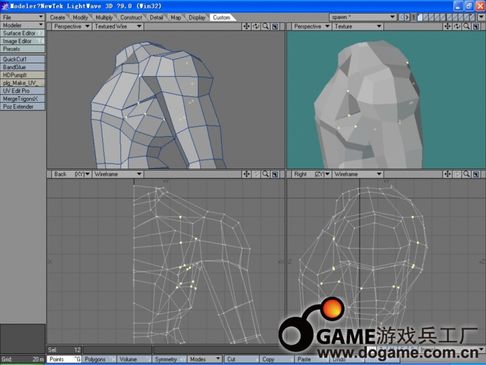Screen dimensions: 486x365
Task: Maximize the Textured Wire perspective viewport
Action: coord(275,26)
